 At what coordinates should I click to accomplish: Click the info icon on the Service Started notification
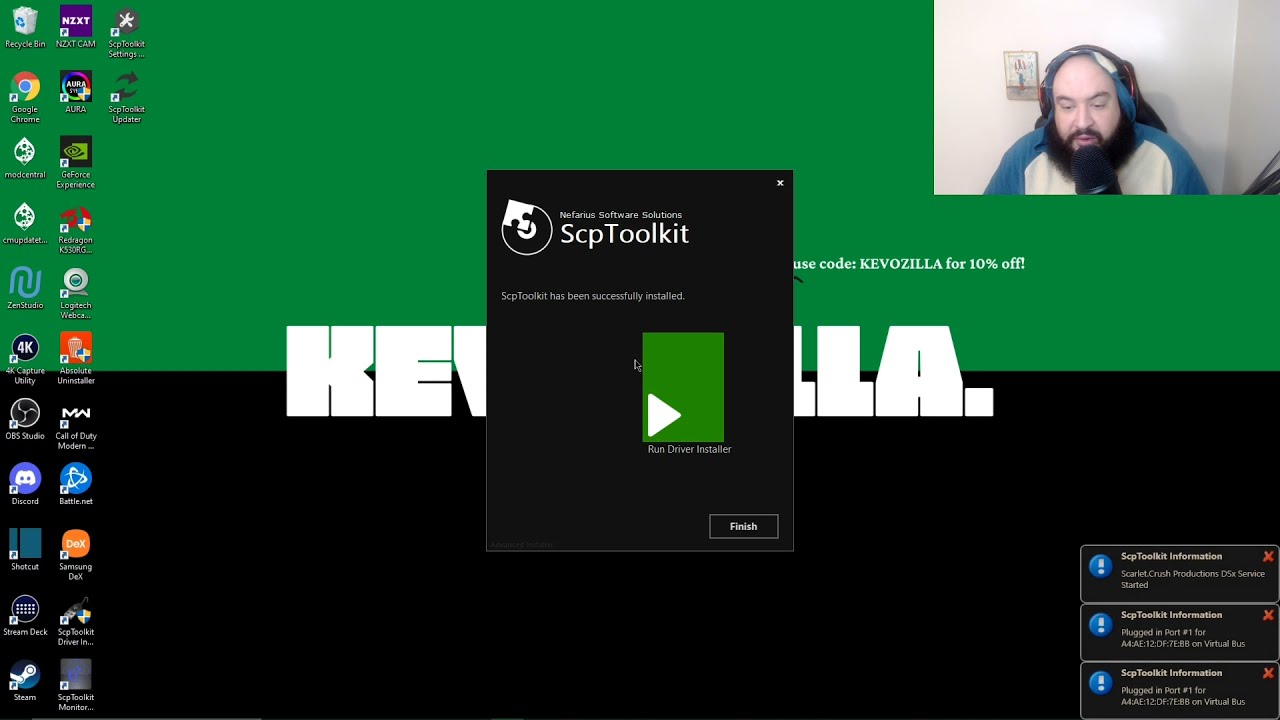click(1100, 567)
